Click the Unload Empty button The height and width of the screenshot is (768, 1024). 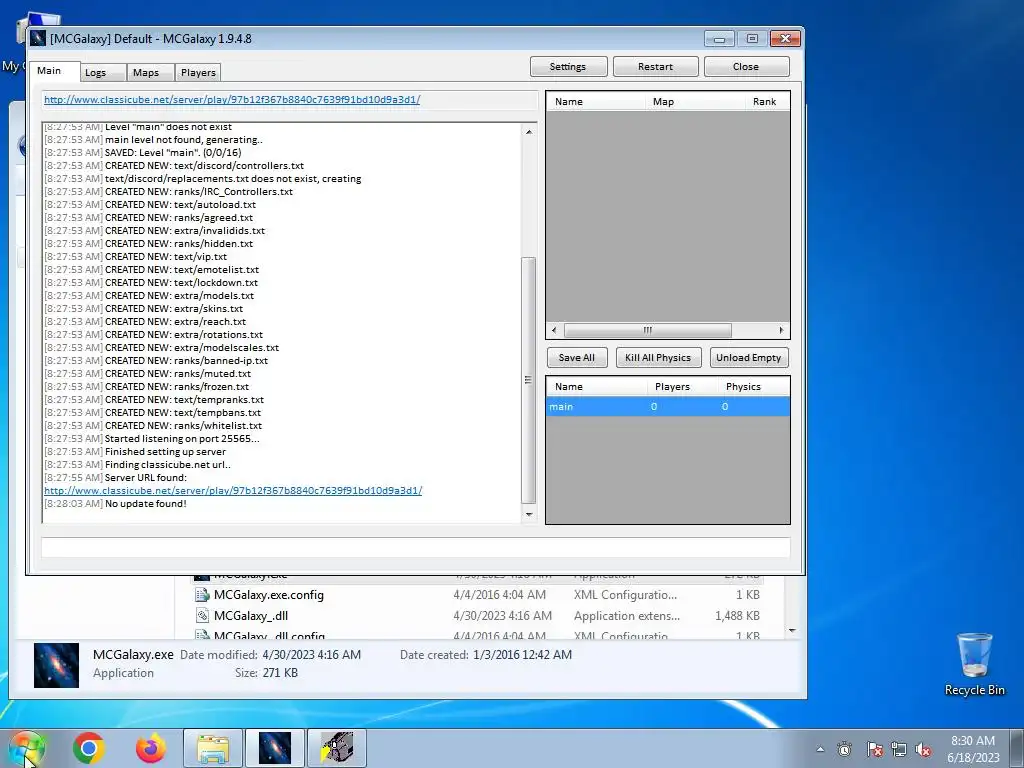[748, 358]
